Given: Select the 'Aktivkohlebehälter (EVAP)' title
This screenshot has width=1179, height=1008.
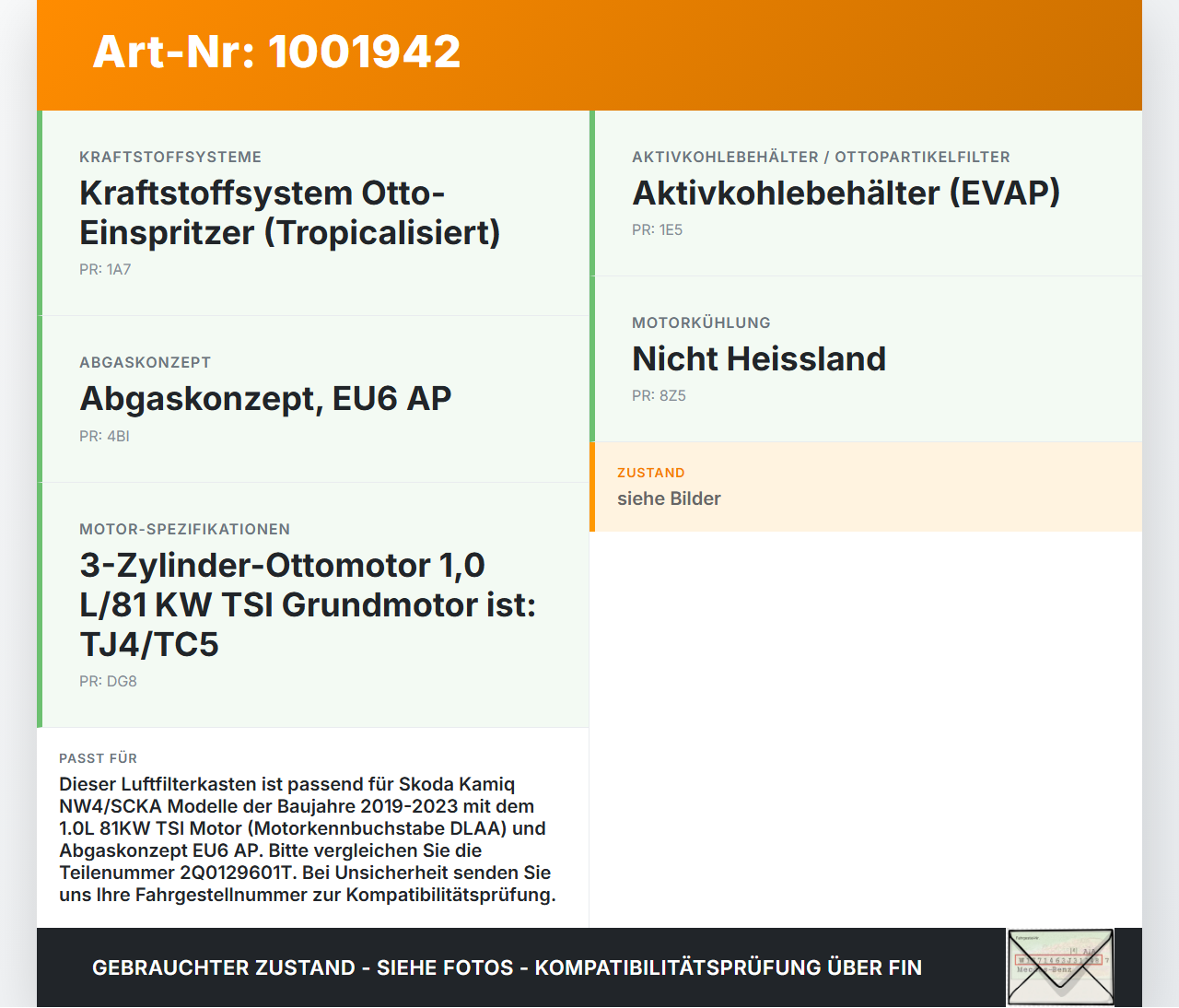Looking at the screenshot, I should [x=846, y=193].
